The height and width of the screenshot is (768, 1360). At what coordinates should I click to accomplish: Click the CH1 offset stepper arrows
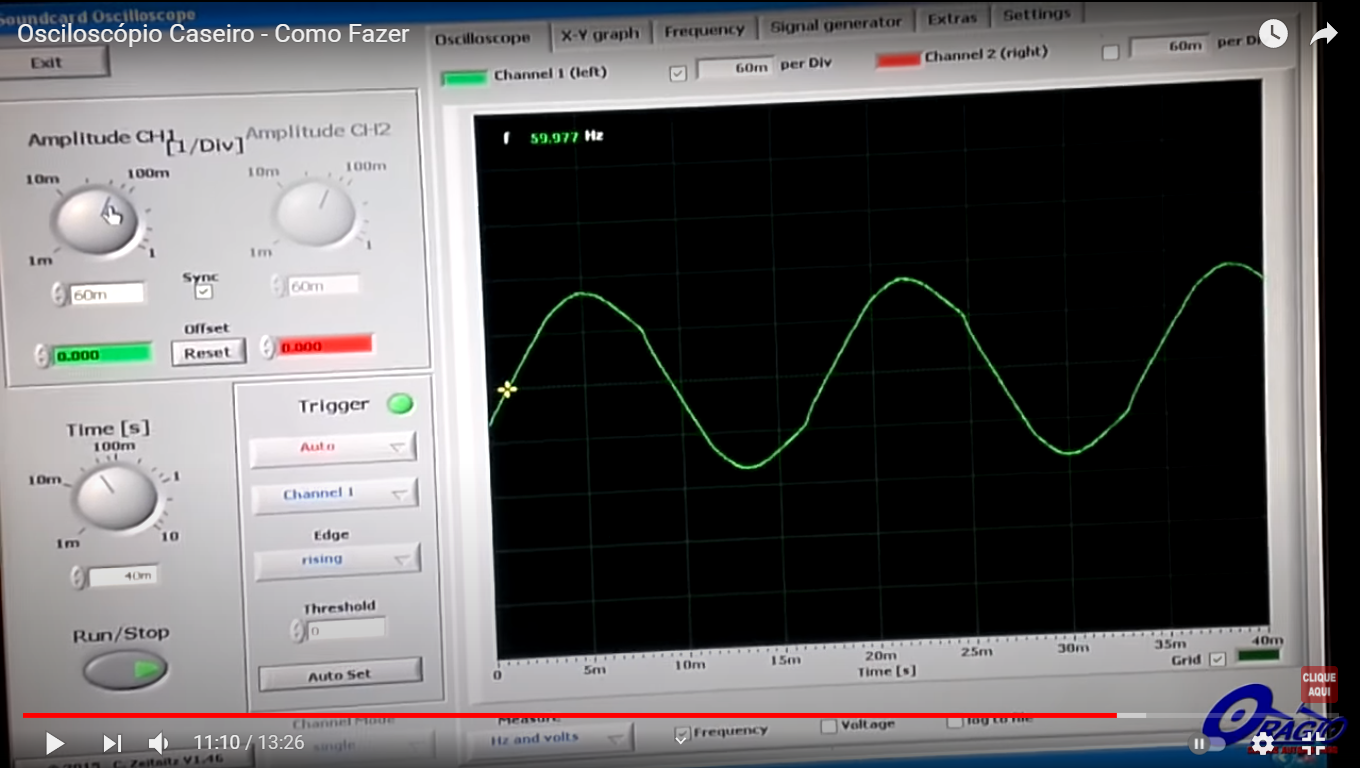point(41,356)
